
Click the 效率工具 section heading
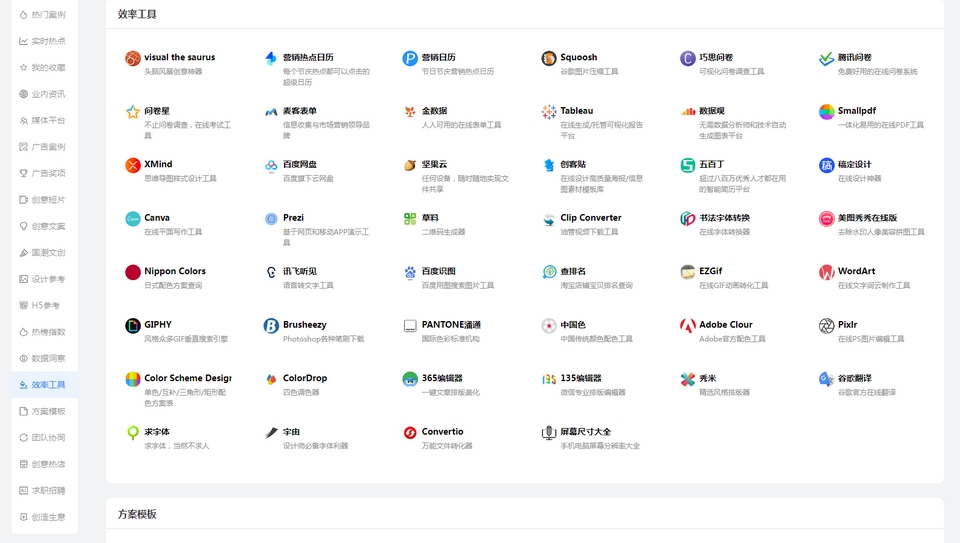(x=137, y=14)
